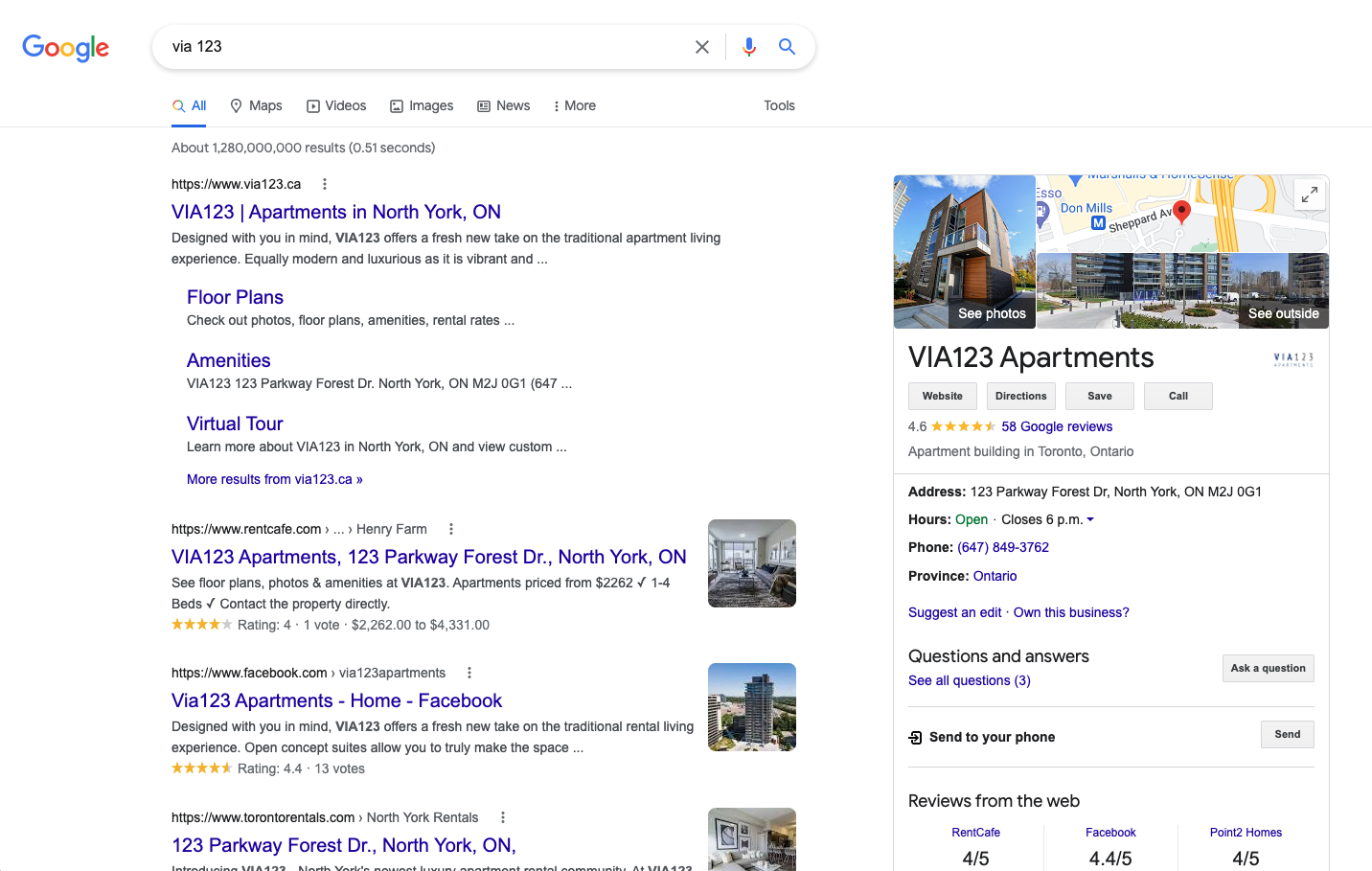Click Ask a question button

click(x=1268, y=668)
